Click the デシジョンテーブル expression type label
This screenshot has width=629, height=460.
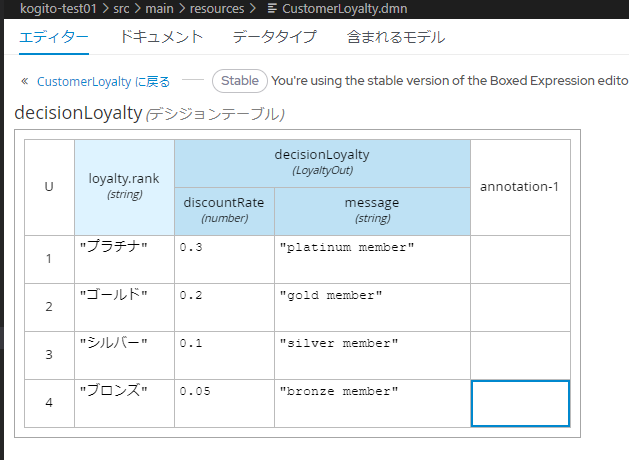tap(215, 114)
